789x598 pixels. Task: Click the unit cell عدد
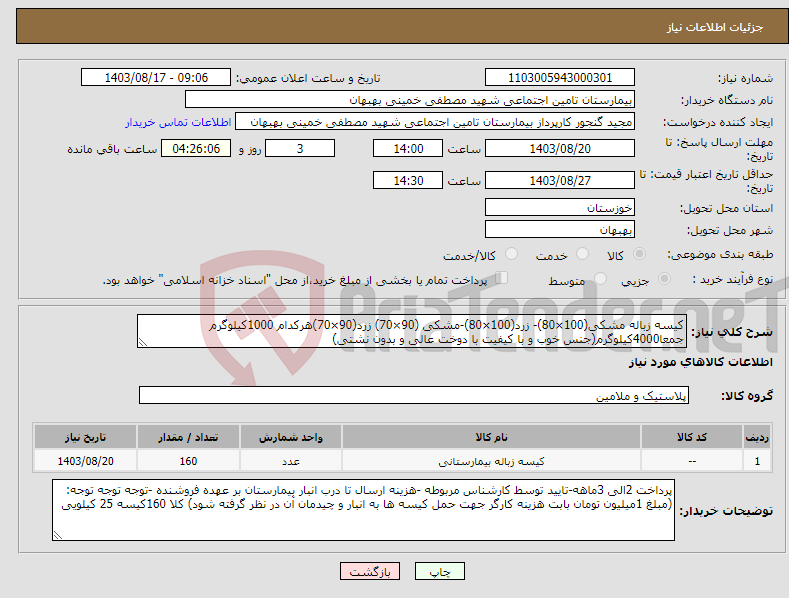coord(290,461)
